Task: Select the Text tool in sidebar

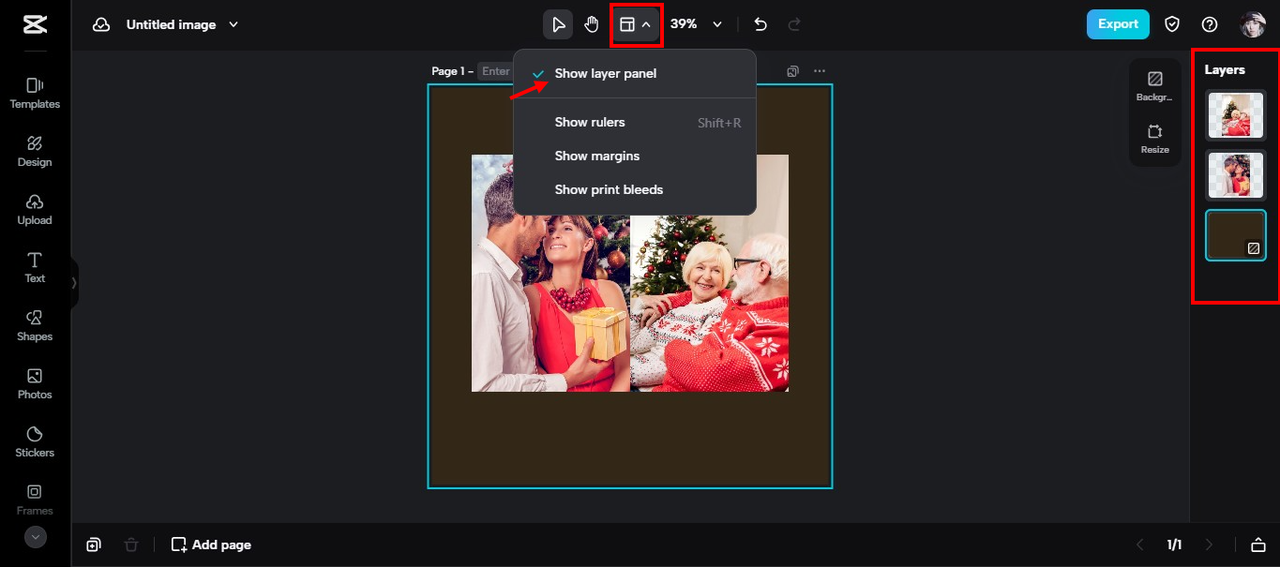Action: [x=35, y=267]
